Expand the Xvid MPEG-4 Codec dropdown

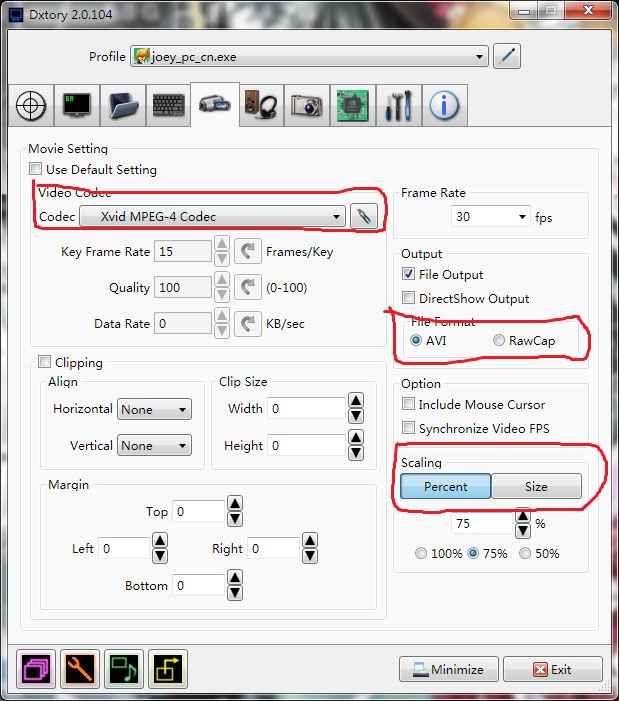212,216
